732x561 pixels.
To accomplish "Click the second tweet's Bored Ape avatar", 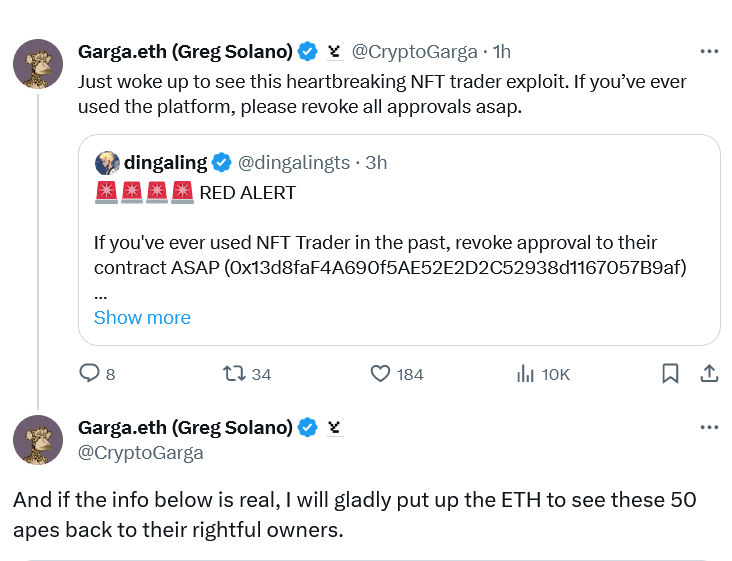I will click(38, 440).
